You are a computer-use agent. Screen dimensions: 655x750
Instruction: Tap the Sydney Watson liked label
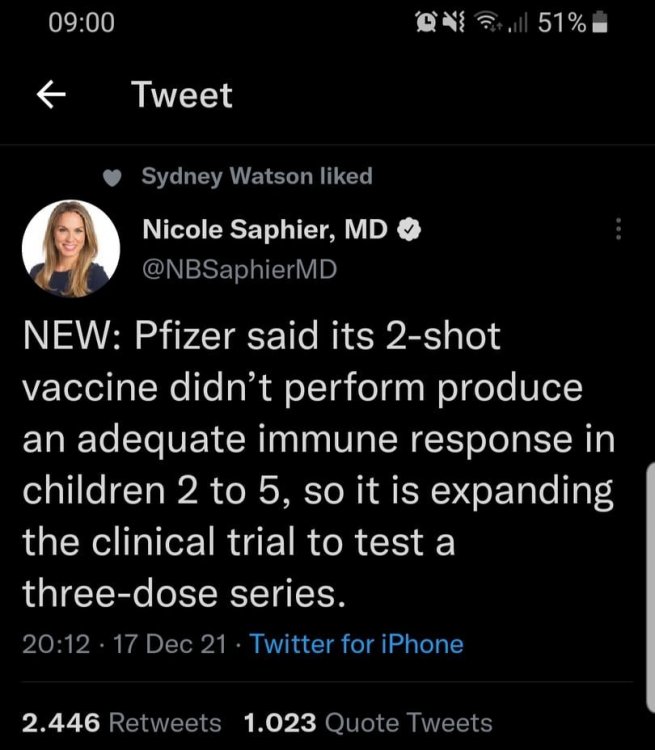257,177
